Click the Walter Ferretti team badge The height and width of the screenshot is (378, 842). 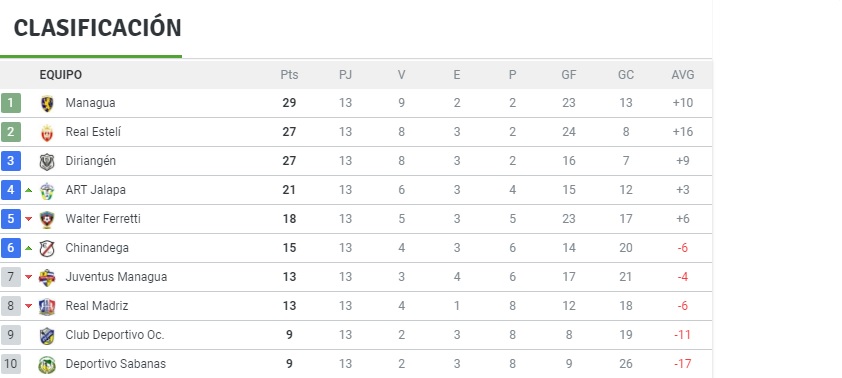coord(47,219)
